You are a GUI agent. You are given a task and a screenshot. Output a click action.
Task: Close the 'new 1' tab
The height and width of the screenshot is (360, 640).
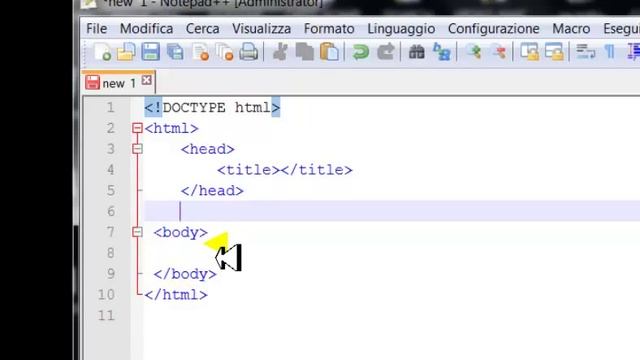[x=147, y=80]
